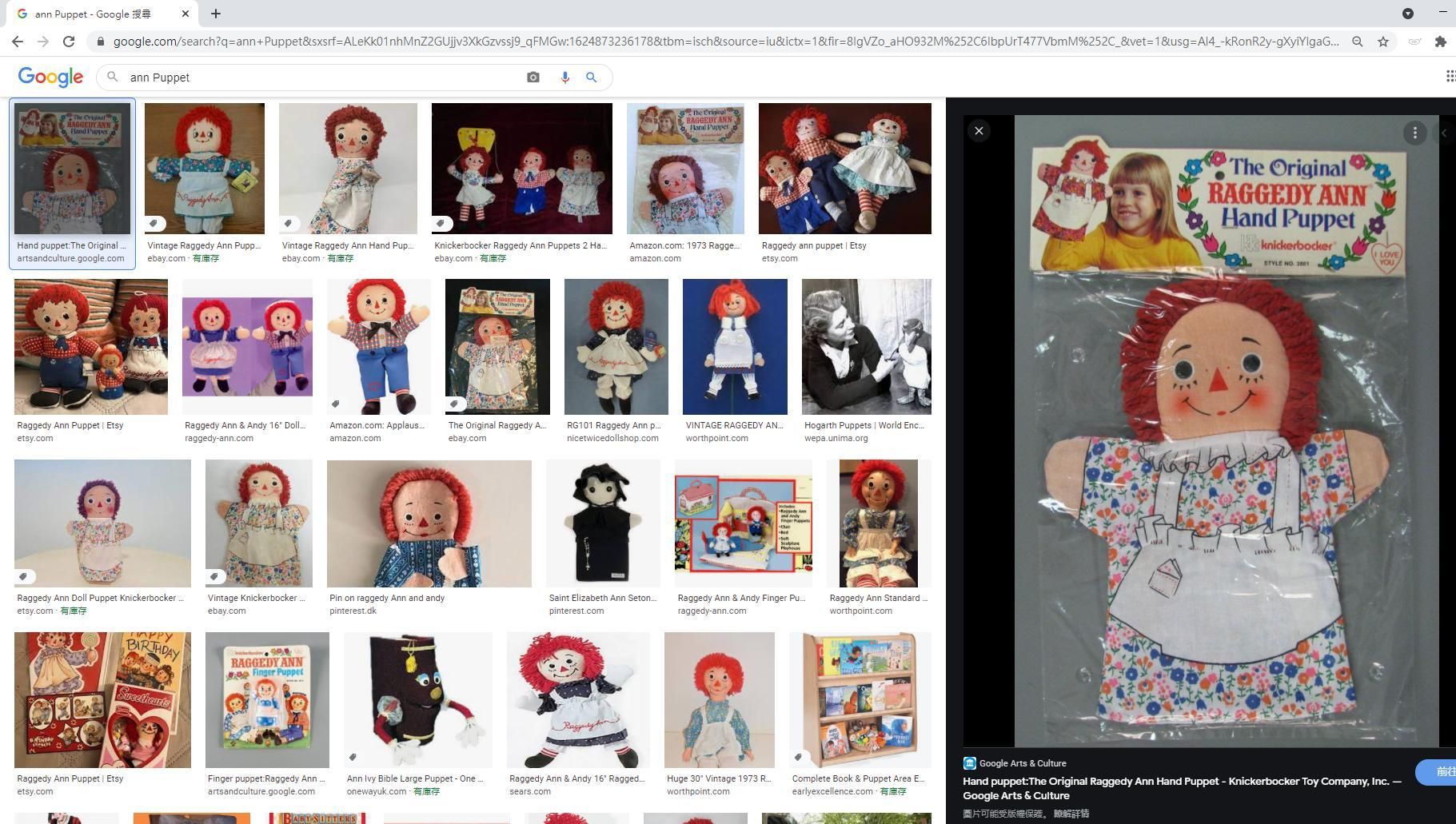Bookmark this page with star icon
The height and width of the screenshot is (824, 1456).
pos(1383,42)
